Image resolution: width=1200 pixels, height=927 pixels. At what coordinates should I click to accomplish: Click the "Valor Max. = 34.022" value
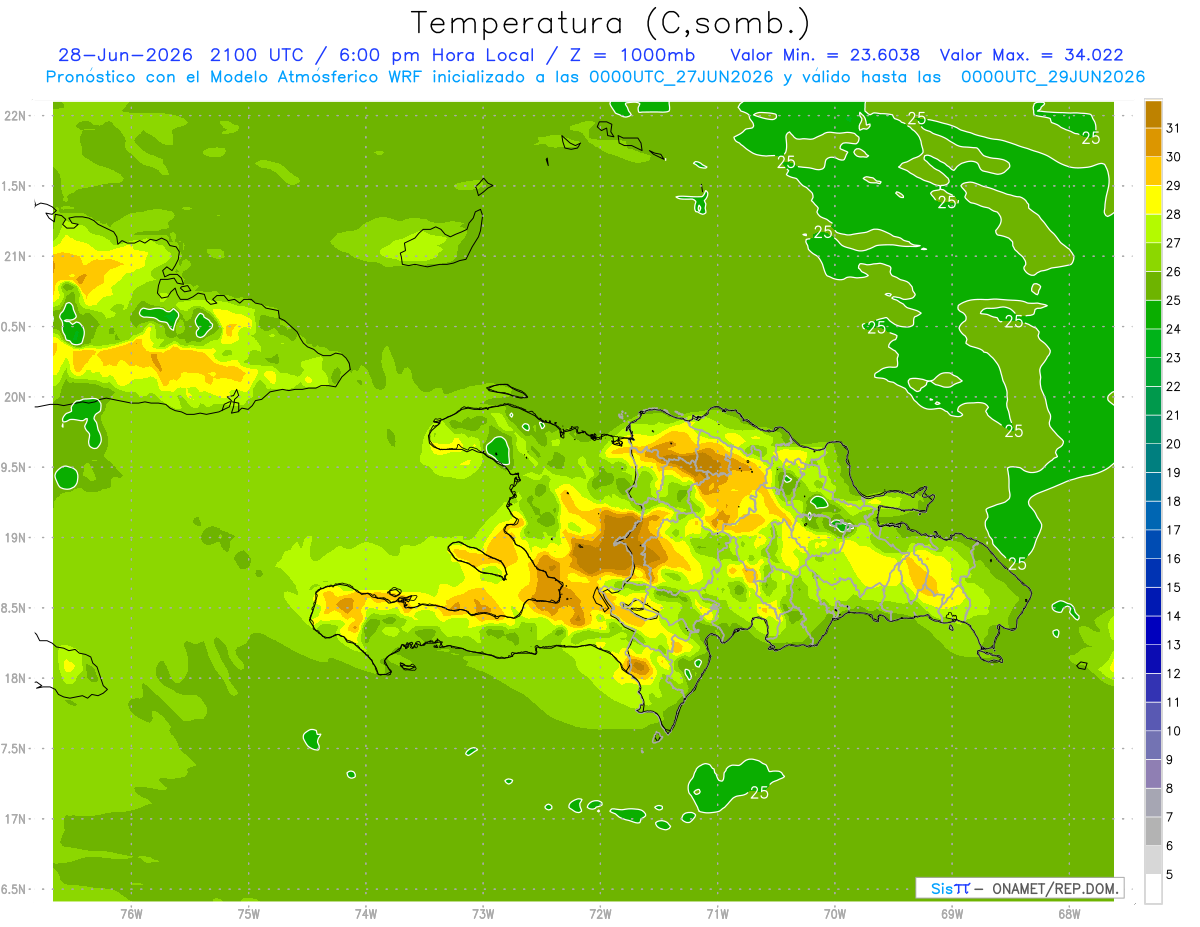[1031, 55]
